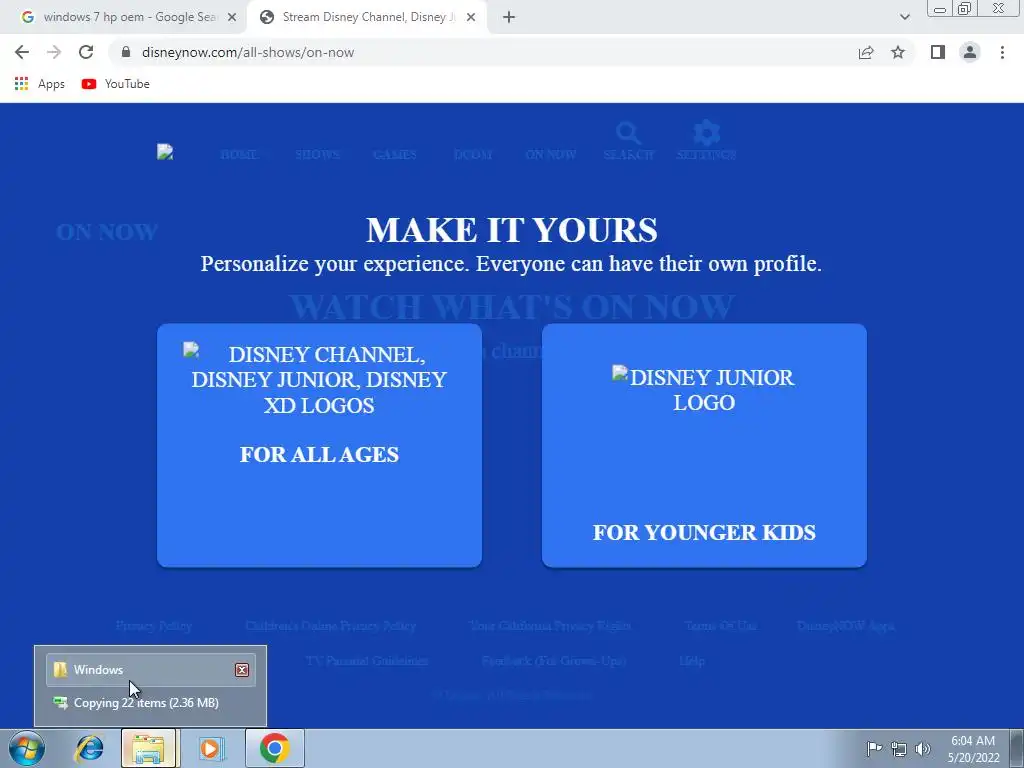Open Feedback (For Grown-Ups) link

[554, 661]
